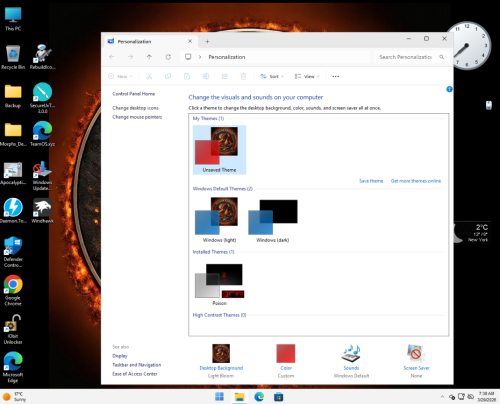Open Ease of Access Center link
The height and width of the screenshot is (404, 500).
[135, 374]
